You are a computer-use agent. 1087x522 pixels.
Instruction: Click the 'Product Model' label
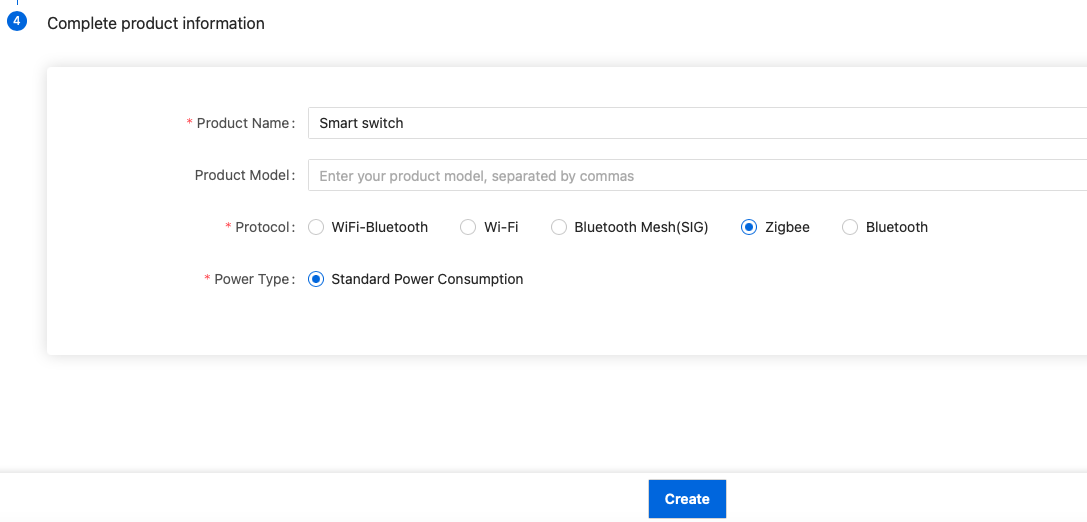point(241,175)
